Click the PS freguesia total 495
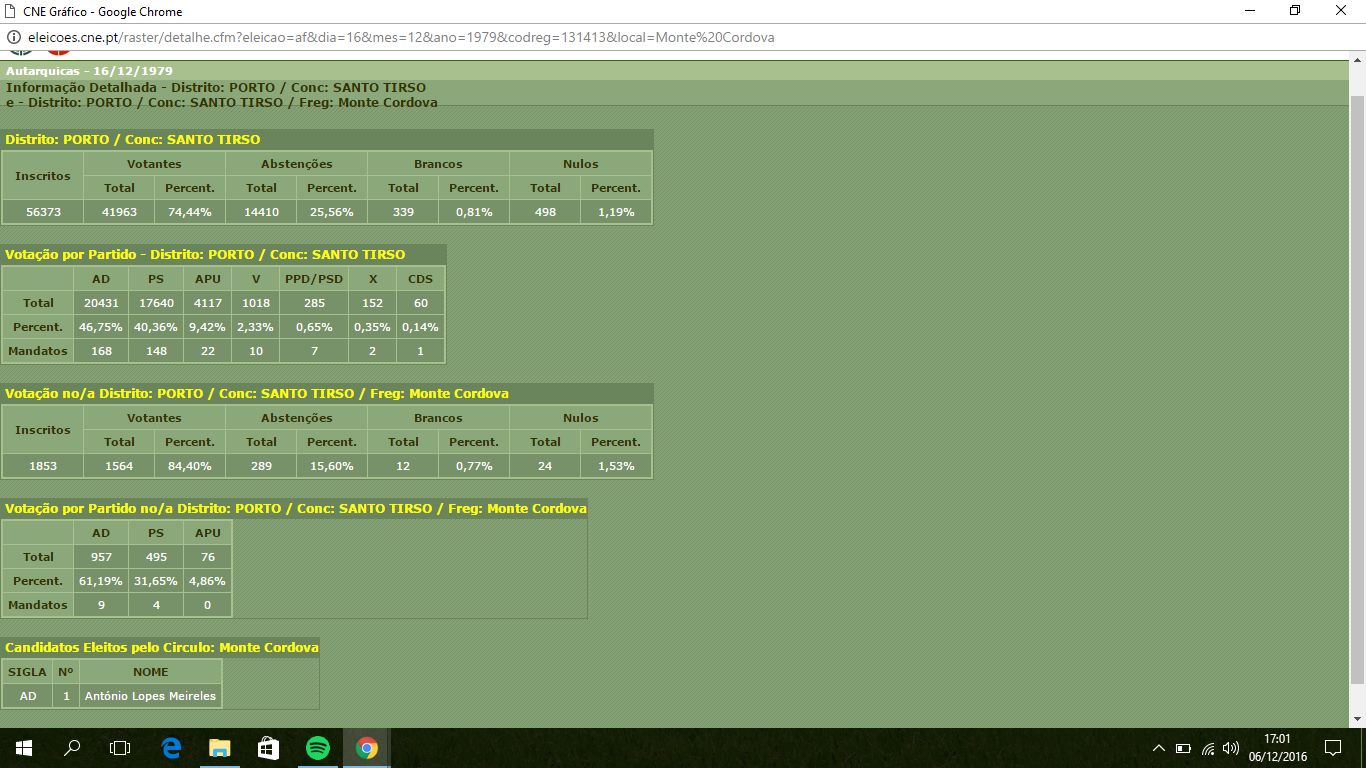 (x=155, y=557)
